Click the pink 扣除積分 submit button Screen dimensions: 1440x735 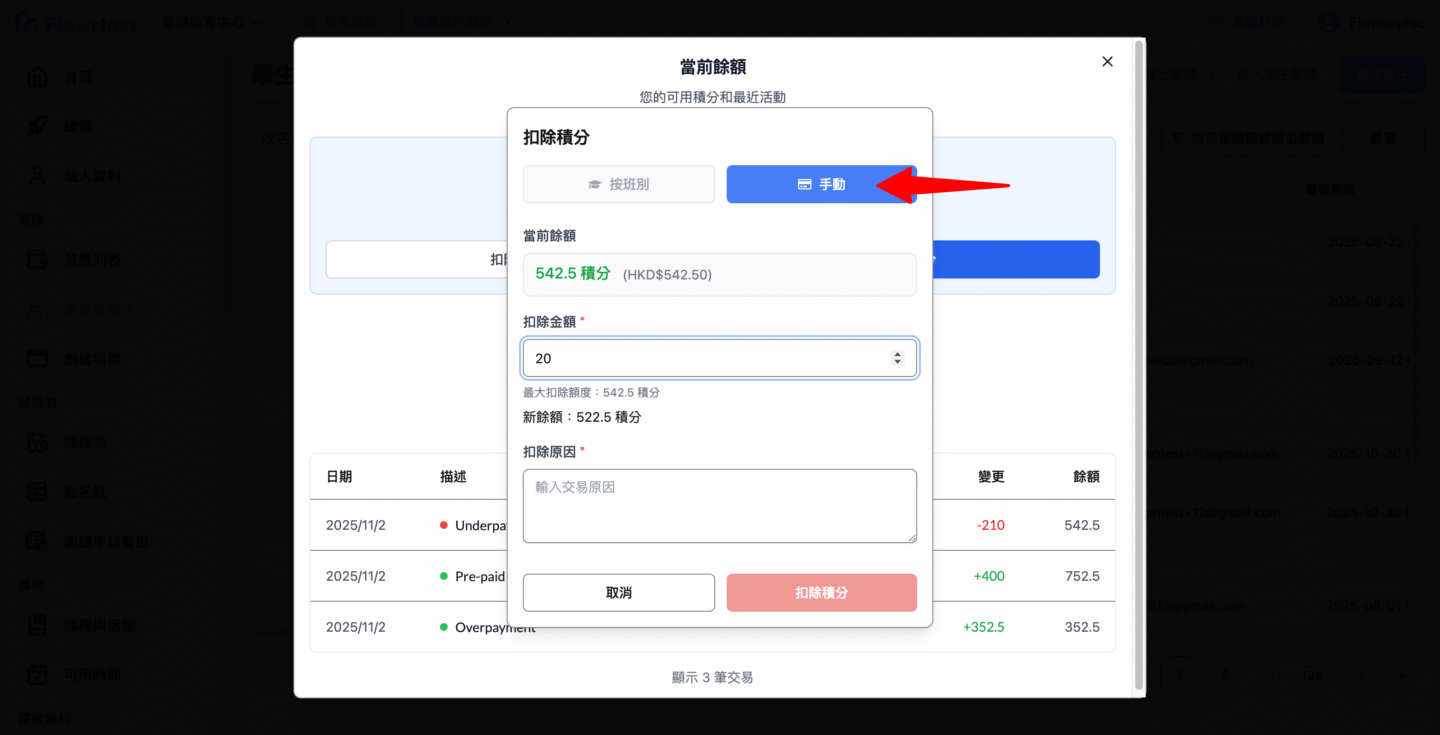click(821, 592)
